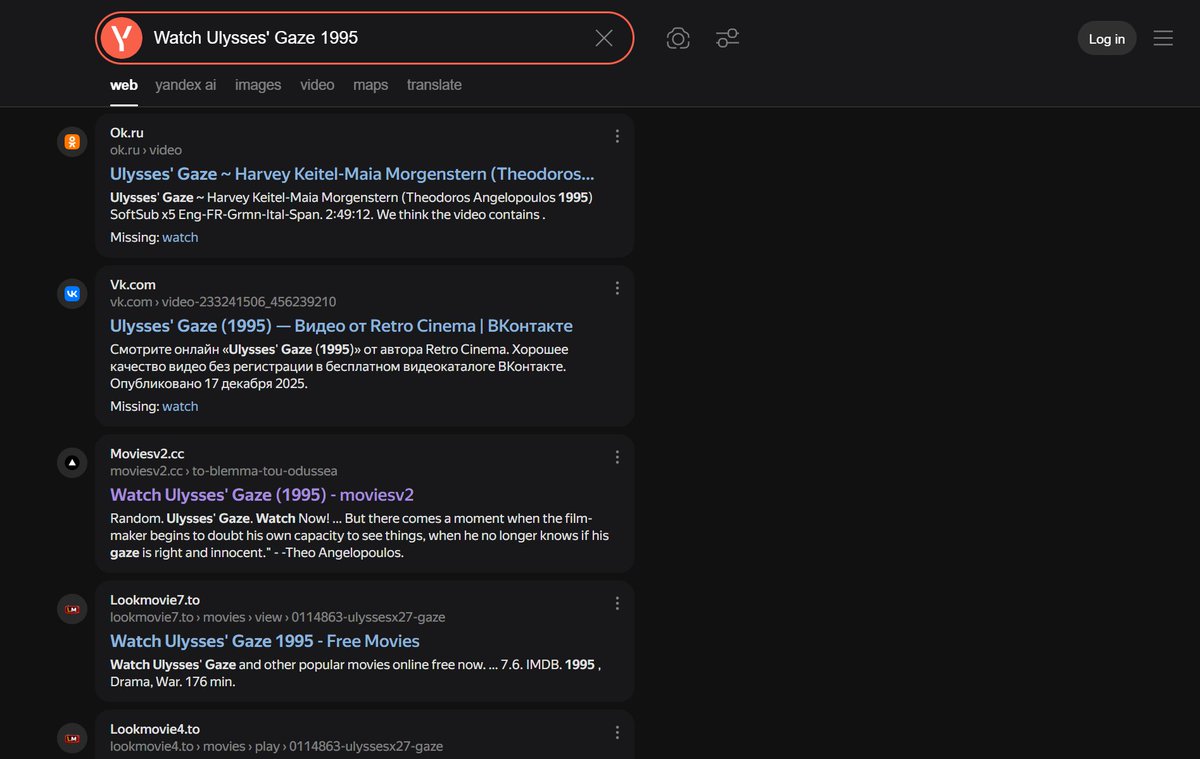This screenshot has height=759, width=1200.
Task: Open image search camera icon
Action: pos(678,38)
